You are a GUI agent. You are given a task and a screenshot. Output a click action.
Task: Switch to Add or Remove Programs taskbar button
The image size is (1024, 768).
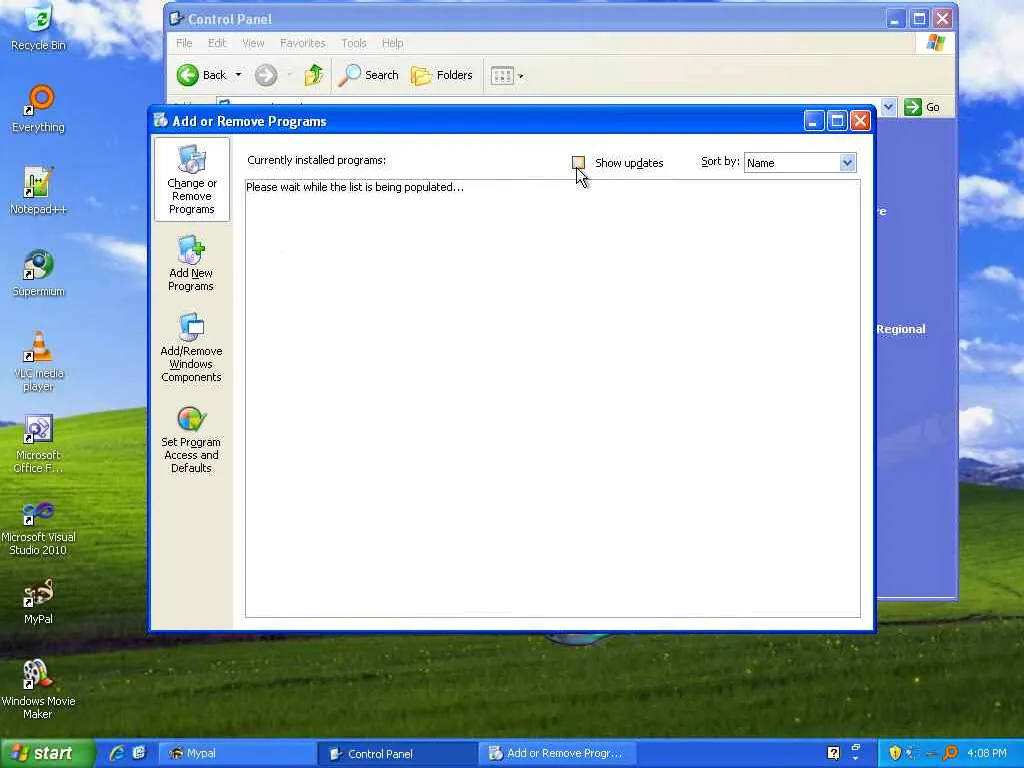(557, 754)
